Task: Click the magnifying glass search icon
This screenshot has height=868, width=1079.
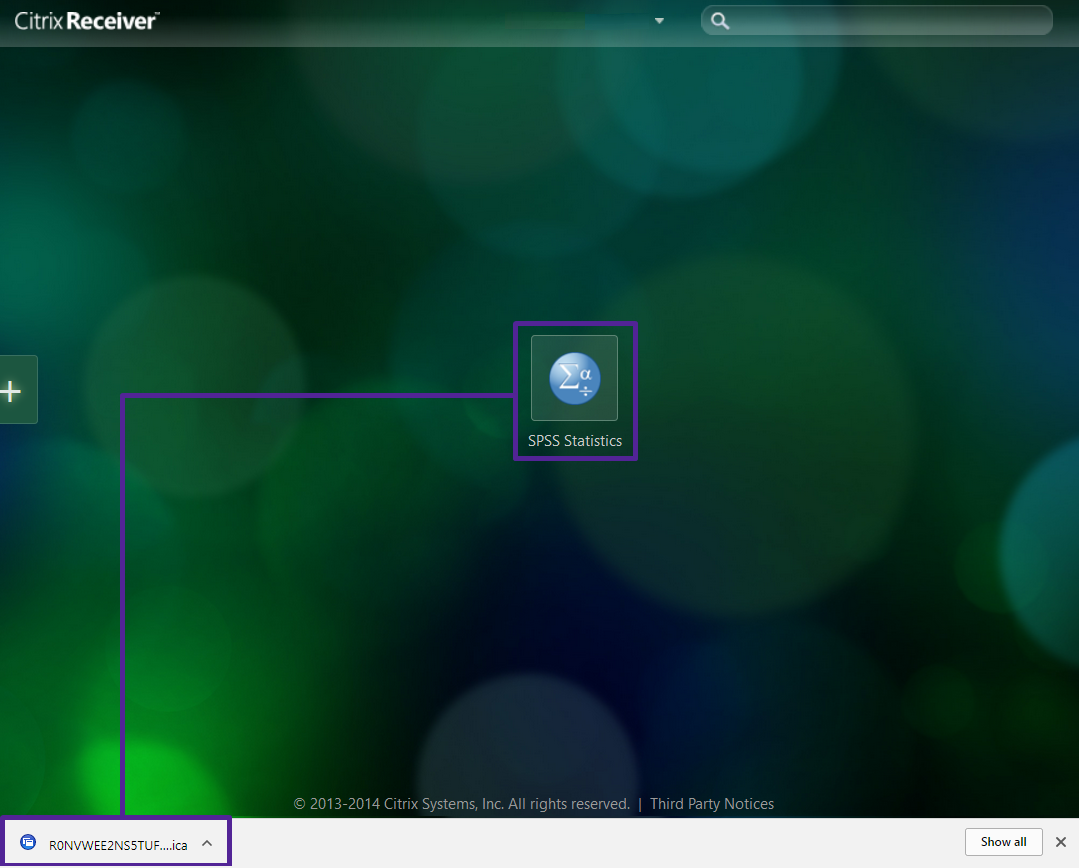Action: coord(720,21)
